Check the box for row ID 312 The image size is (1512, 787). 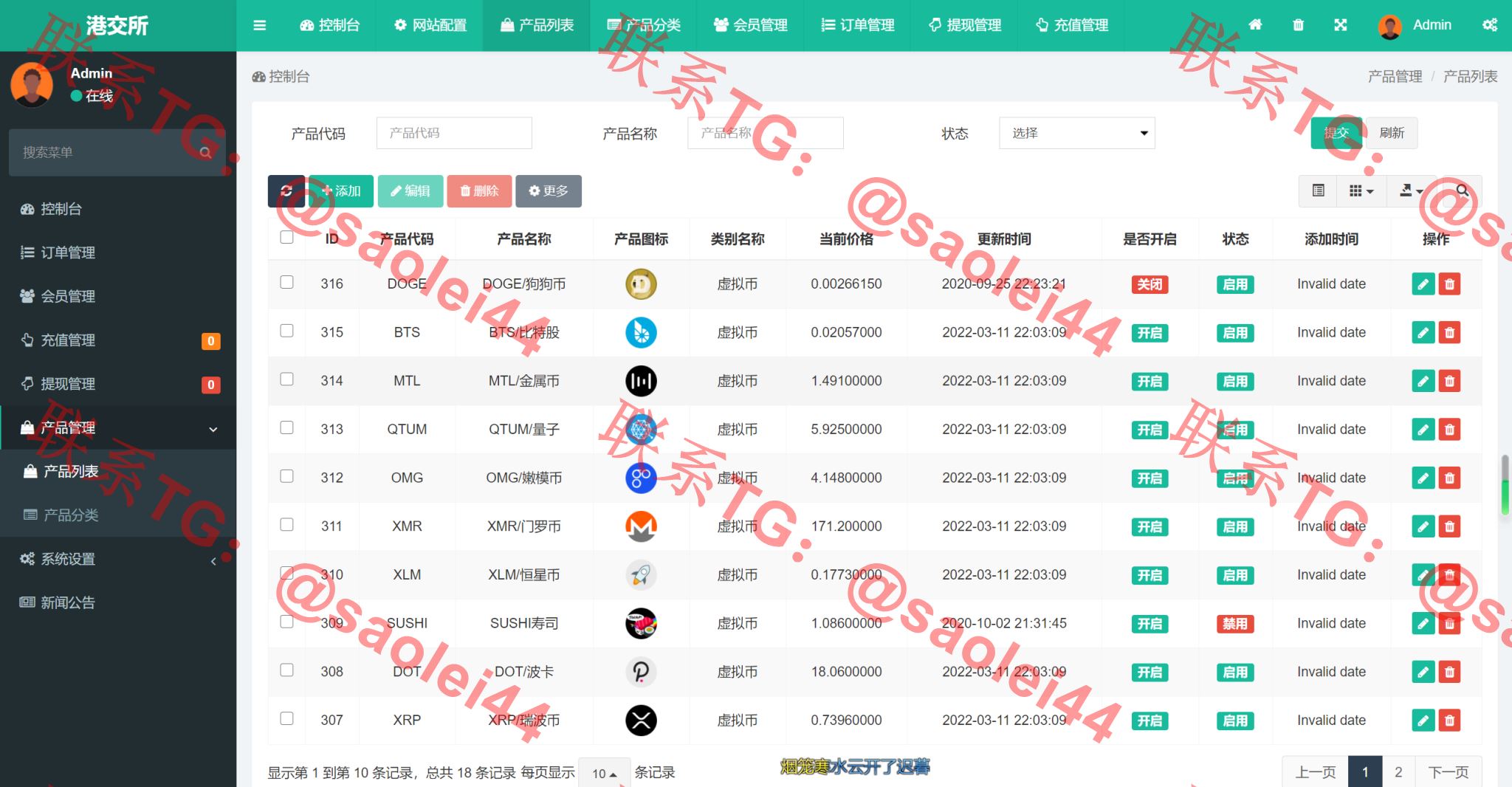click(x=286, y=476)
